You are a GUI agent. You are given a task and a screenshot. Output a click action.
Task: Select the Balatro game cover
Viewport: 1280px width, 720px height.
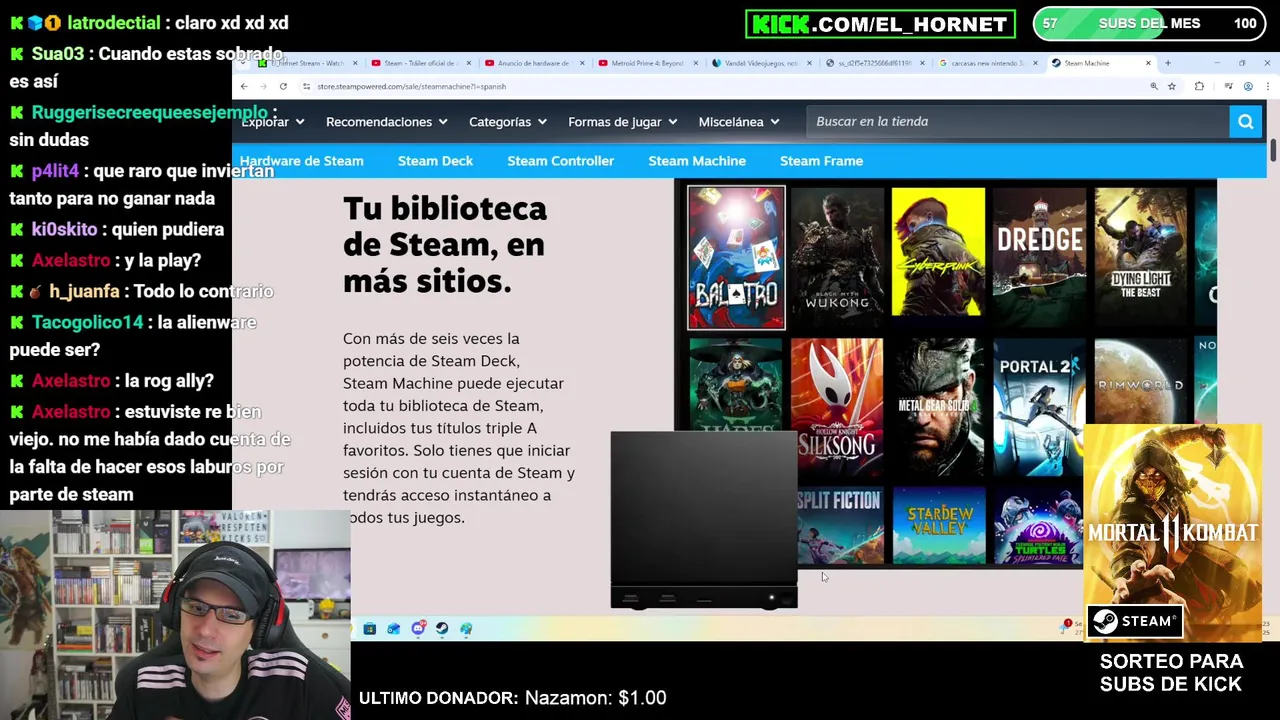tap(736, 258)
